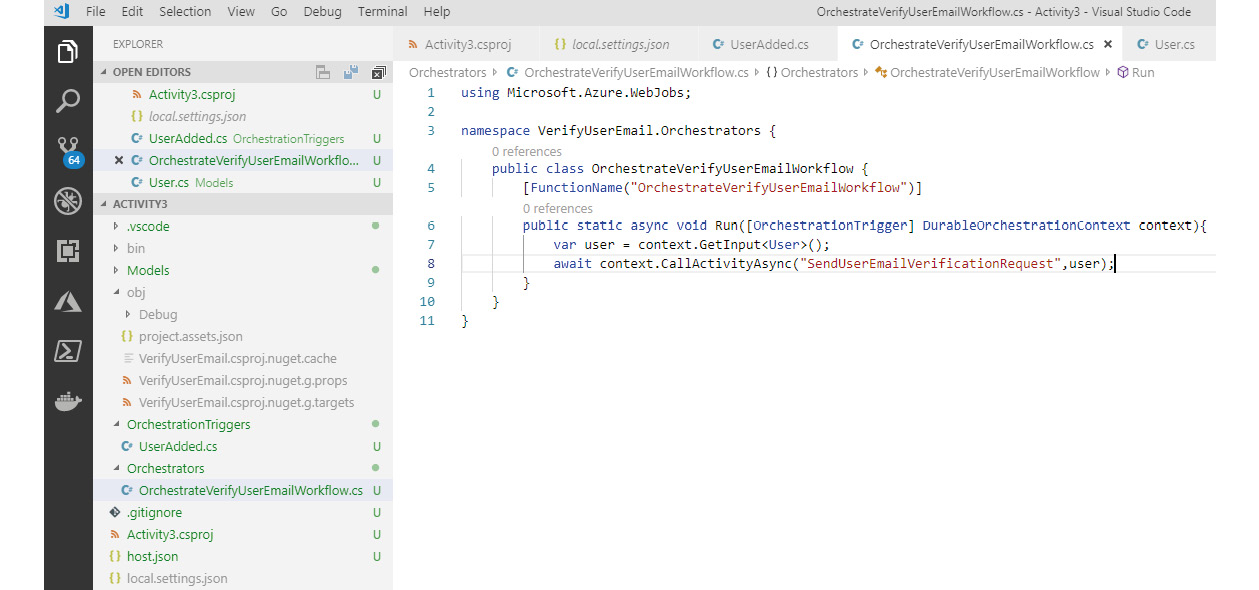Open the View menu
The height and width of the screenshot is (590, 1259).
[x=241, y=12]
